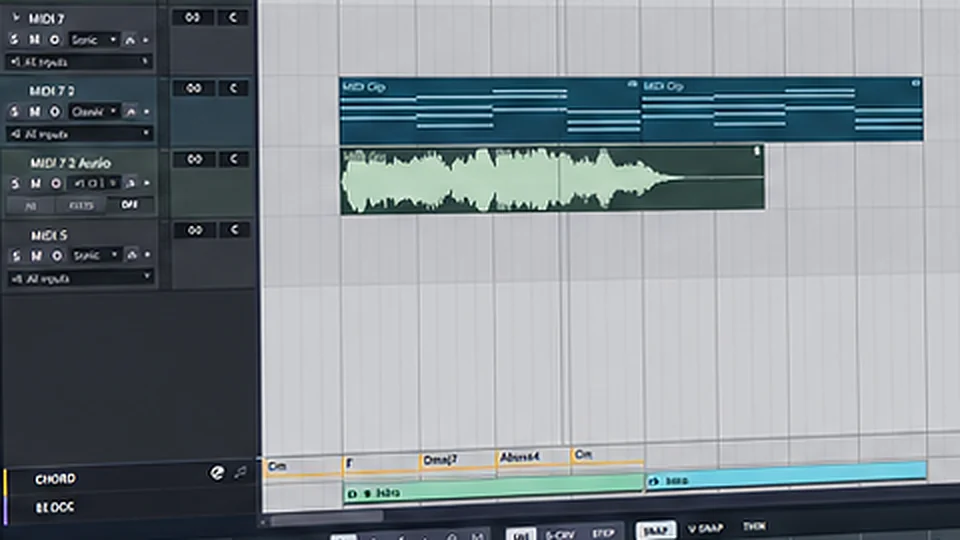Click the link icon on MIDI 5 row

[195, 230]
